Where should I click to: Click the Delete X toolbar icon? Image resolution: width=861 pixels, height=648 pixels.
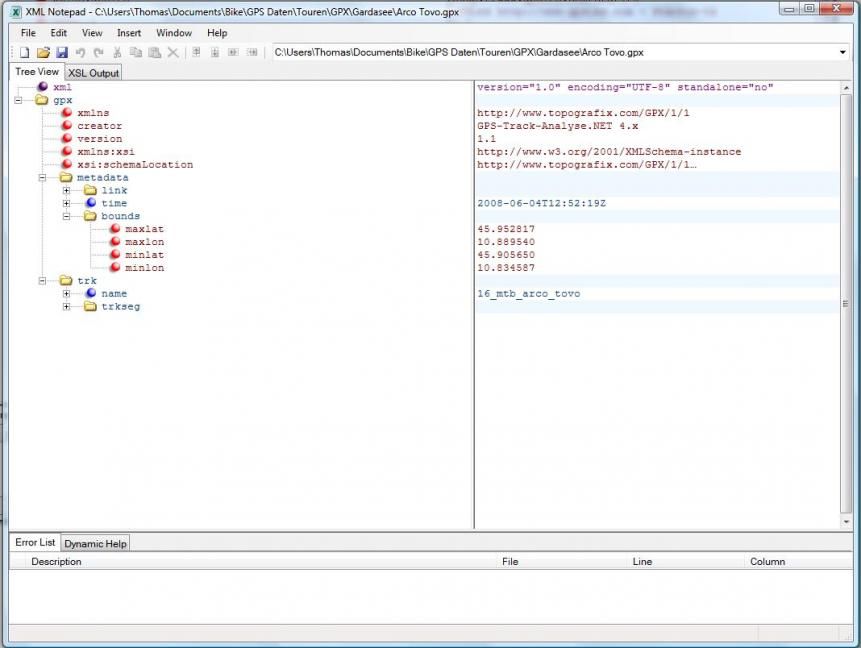(173, 52)
